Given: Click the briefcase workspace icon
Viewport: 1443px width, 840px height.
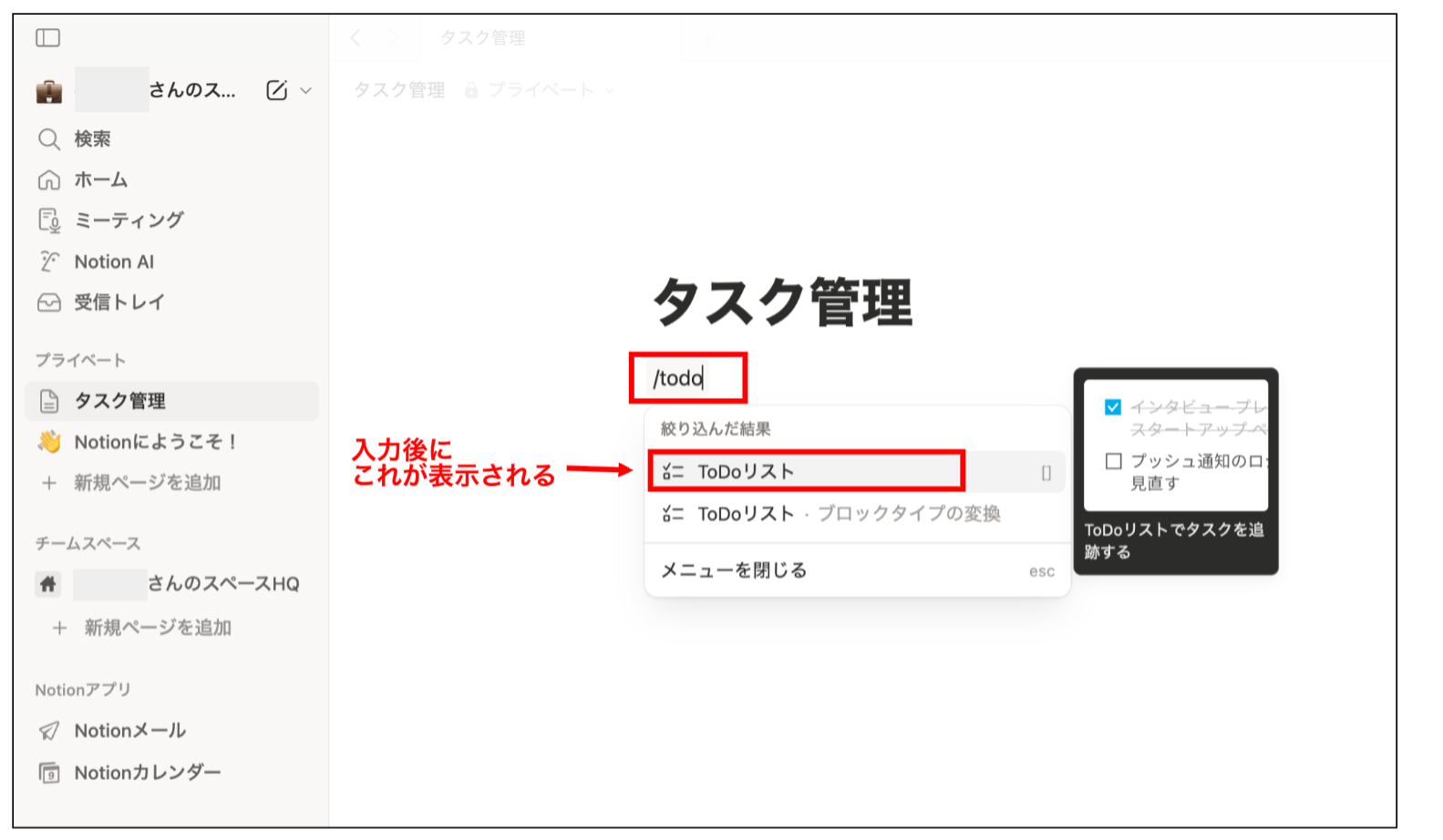Looking at the screenshot, I should point(49,90).
